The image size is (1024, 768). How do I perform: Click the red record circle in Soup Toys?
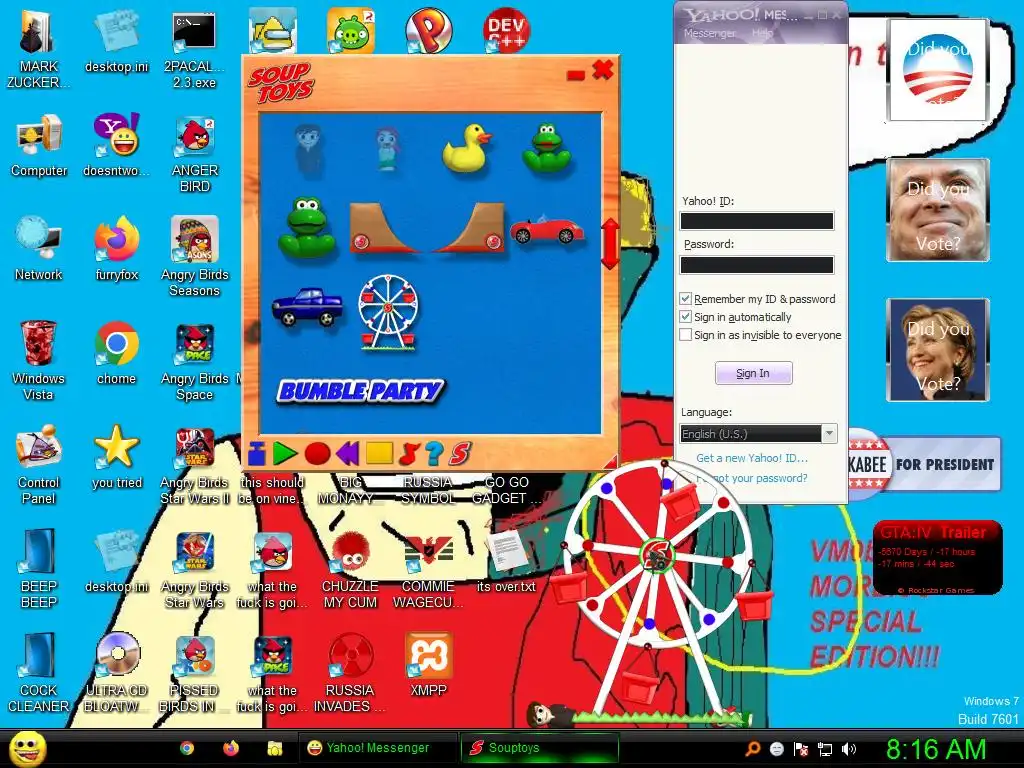click(317, 453)
